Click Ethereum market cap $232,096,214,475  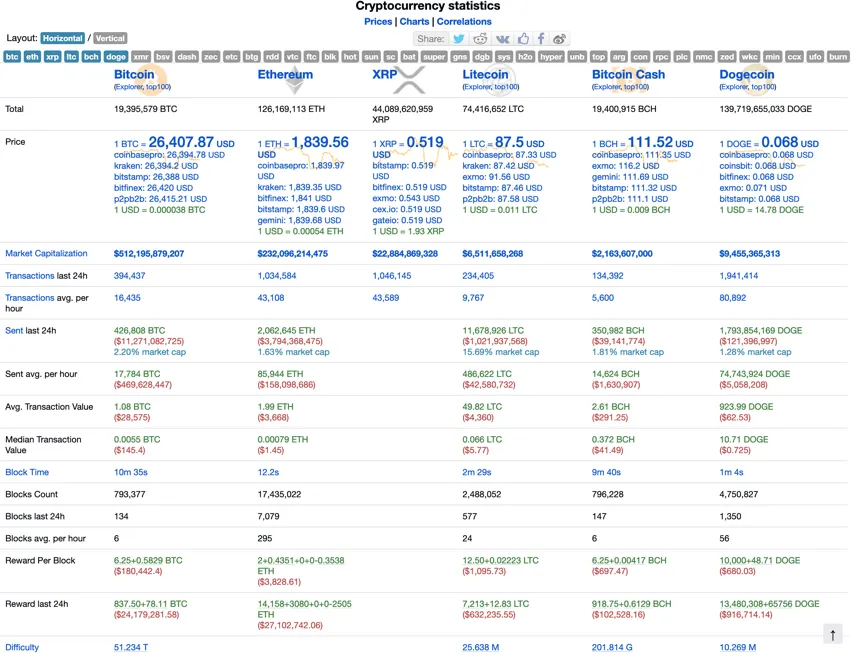[x=293, y=253]
